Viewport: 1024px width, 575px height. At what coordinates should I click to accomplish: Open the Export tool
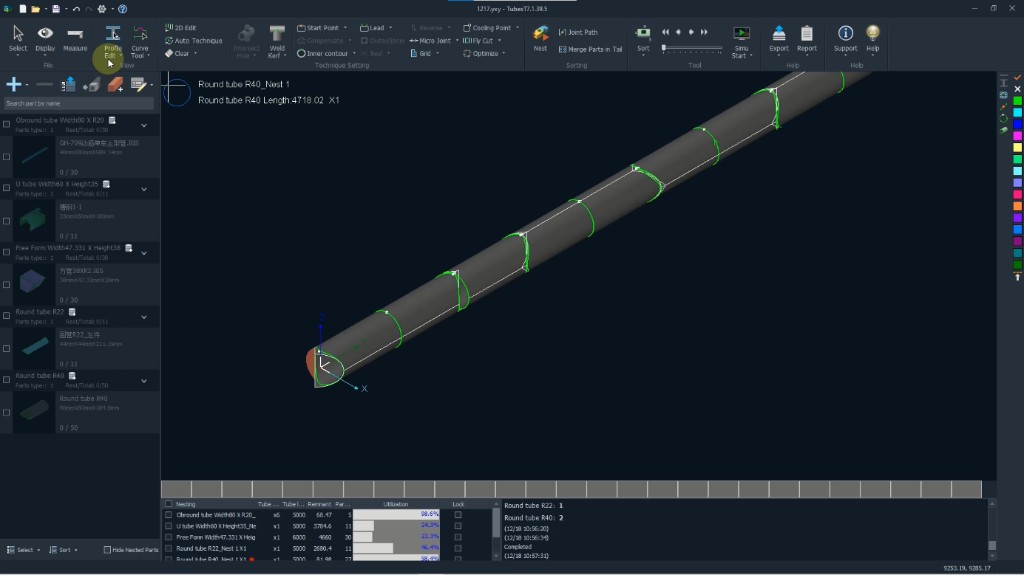point(778,39)
